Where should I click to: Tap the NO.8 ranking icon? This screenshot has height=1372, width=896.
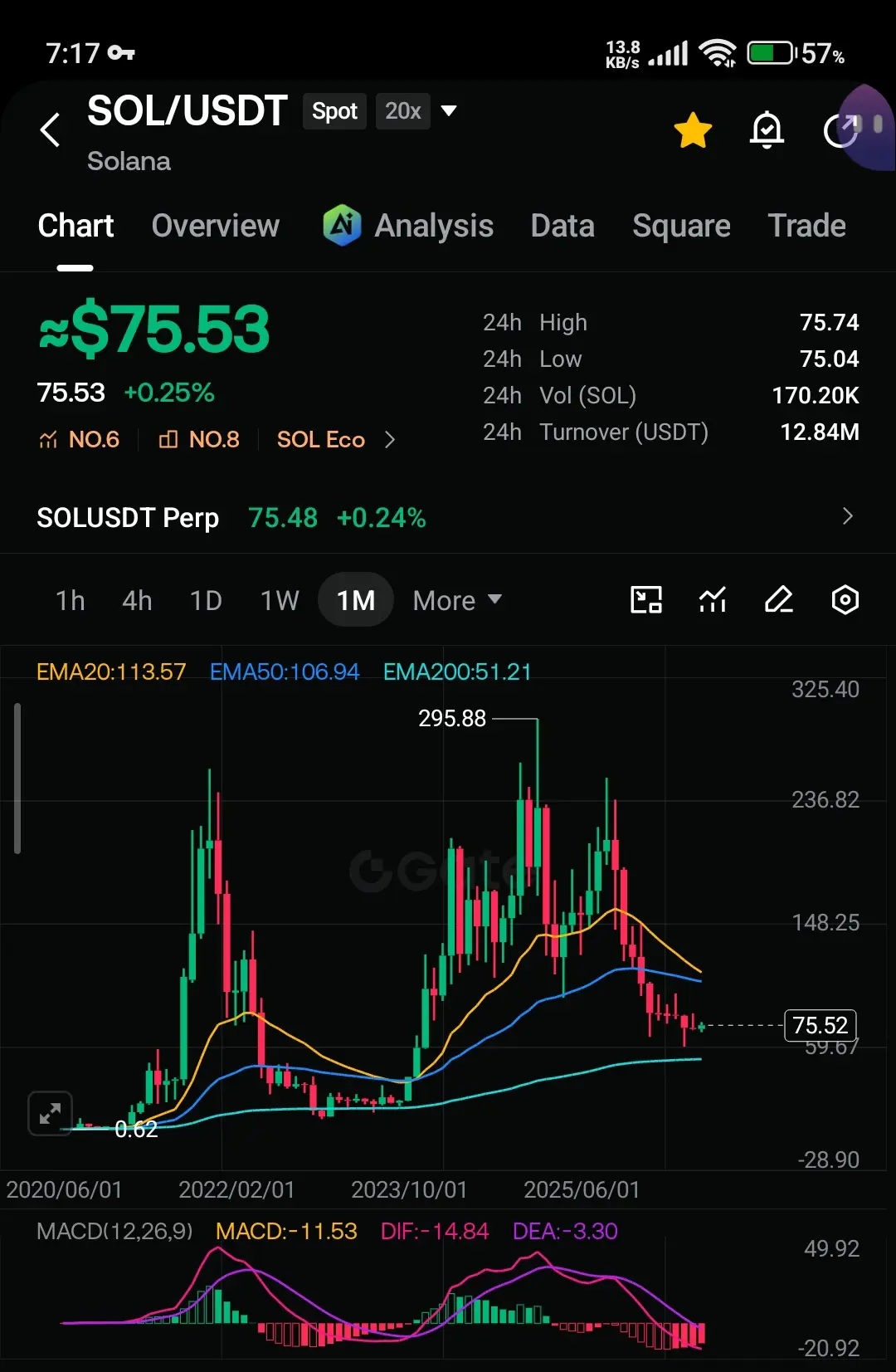click(x=168, y=439)
